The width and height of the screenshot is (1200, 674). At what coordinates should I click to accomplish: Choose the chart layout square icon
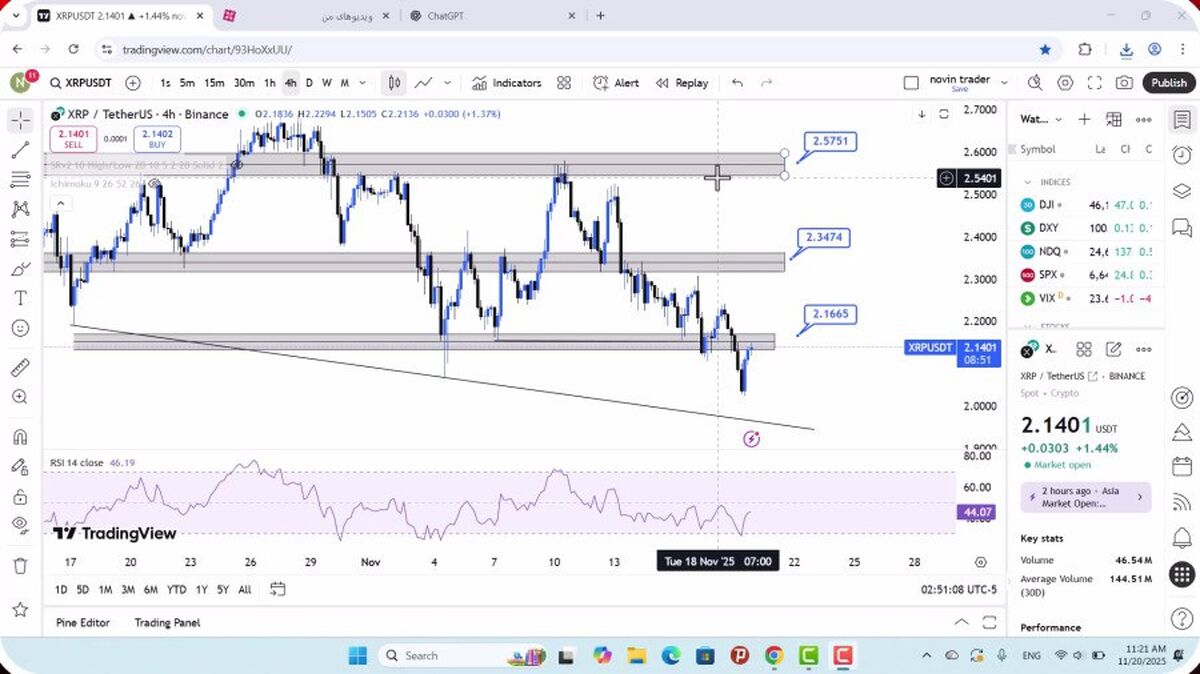pos(911,83)
